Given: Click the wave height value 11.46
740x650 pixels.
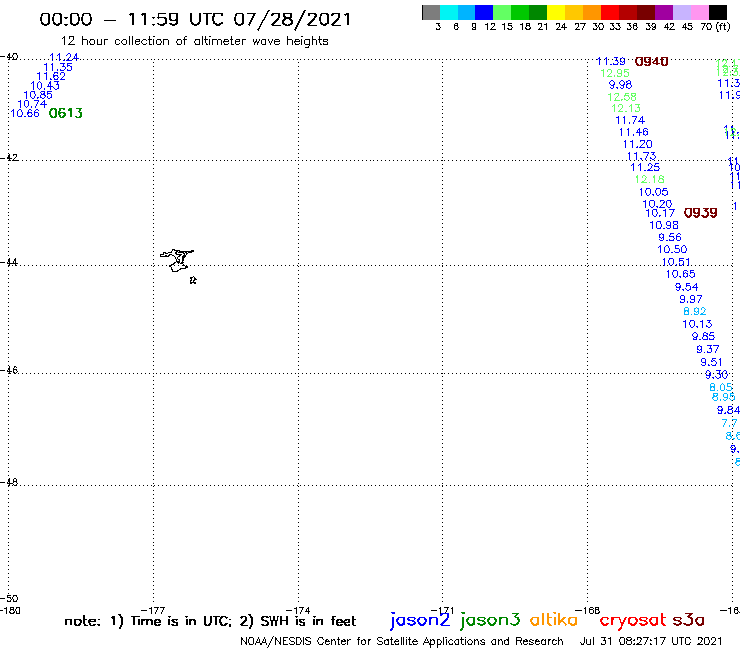Looking at the screenshot, I should 634,132.
